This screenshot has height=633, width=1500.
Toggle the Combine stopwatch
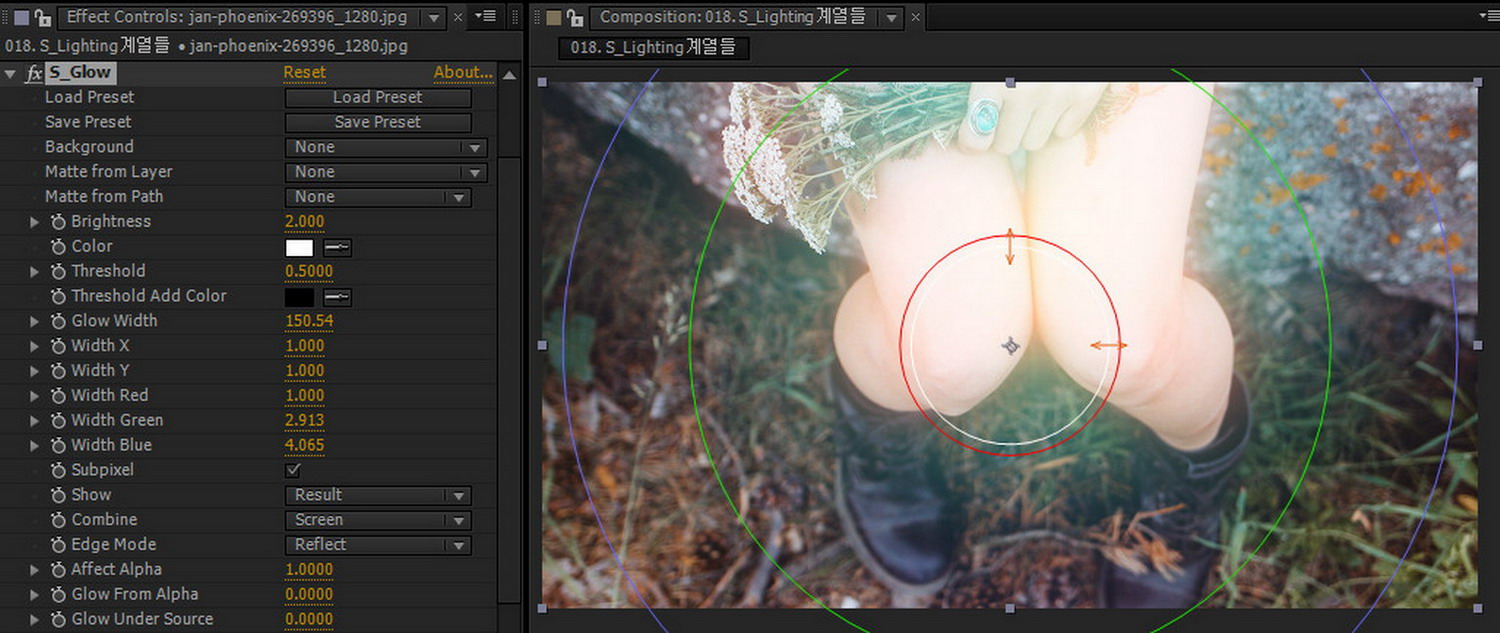(58, 520)
